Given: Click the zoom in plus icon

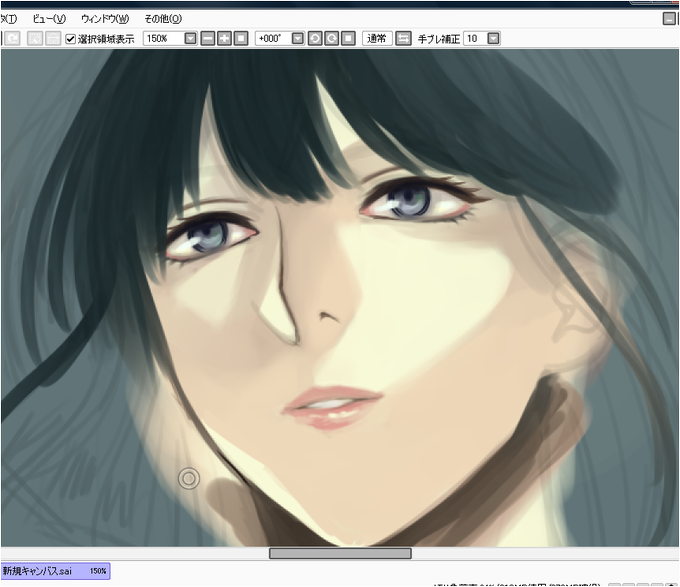Looking at the screenshot, I should [x=224, y=39].
